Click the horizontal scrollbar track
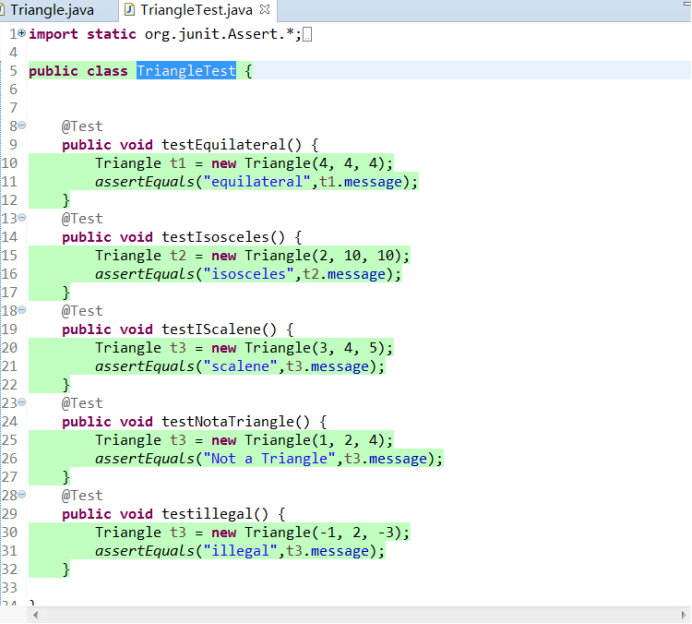 [360, 615]
